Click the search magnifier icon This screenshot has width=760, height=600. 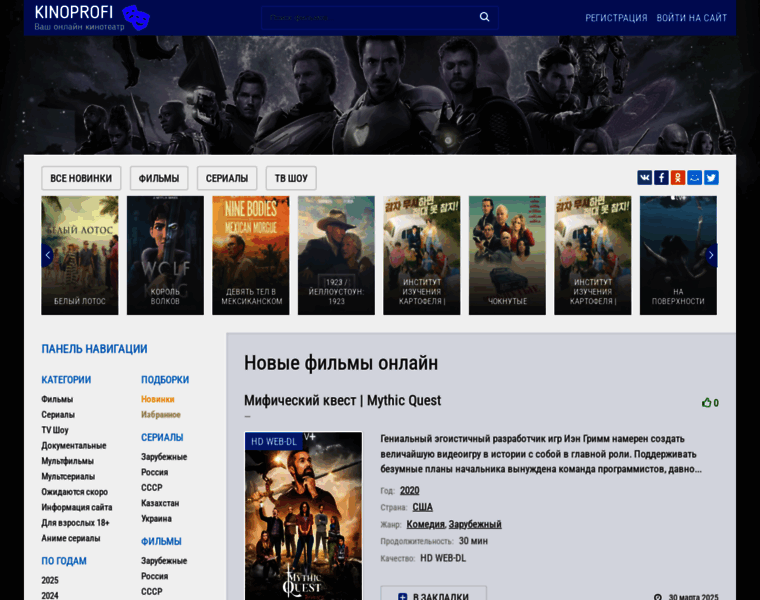point(484,17)
